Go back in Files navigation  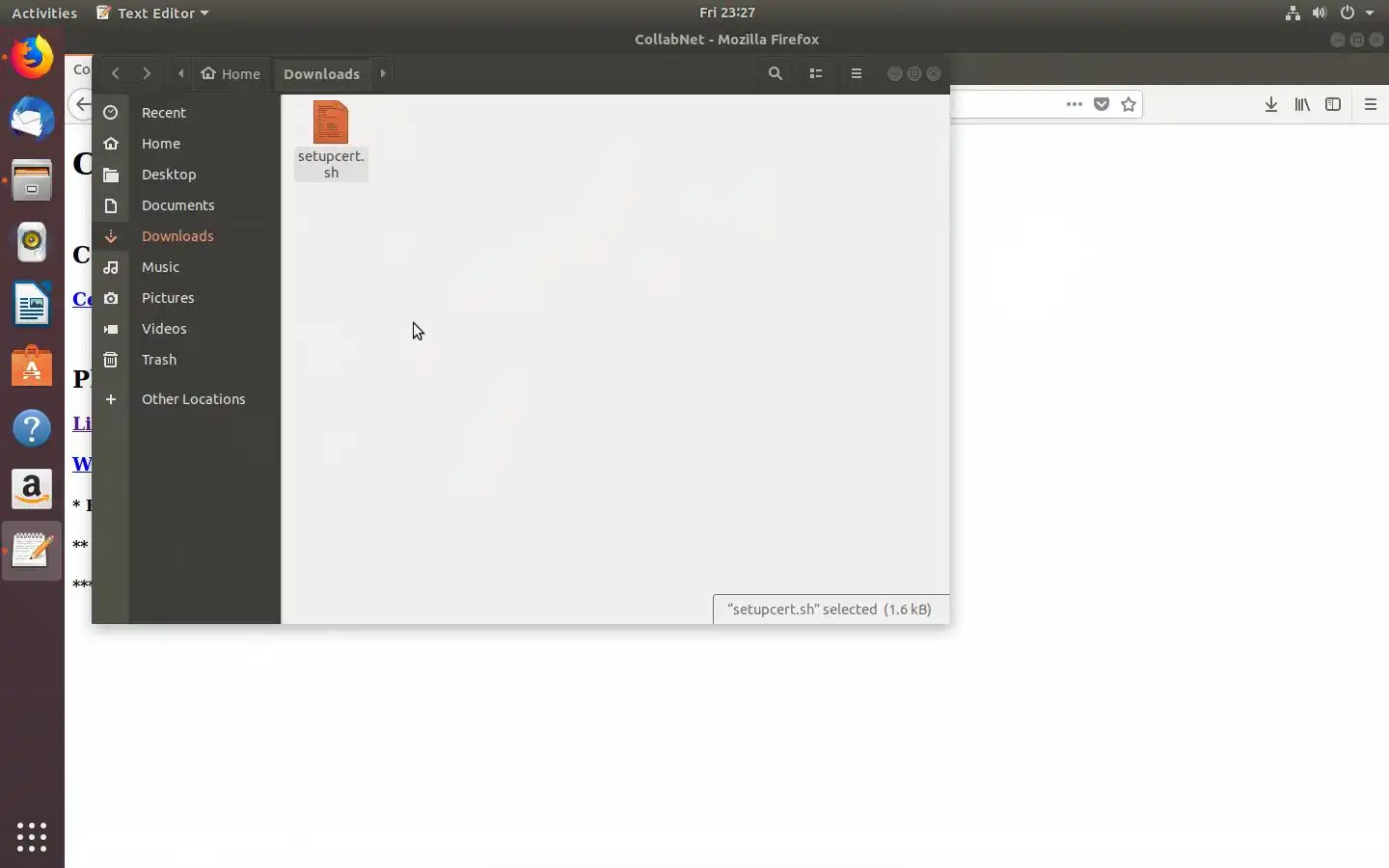click(116, 73)
